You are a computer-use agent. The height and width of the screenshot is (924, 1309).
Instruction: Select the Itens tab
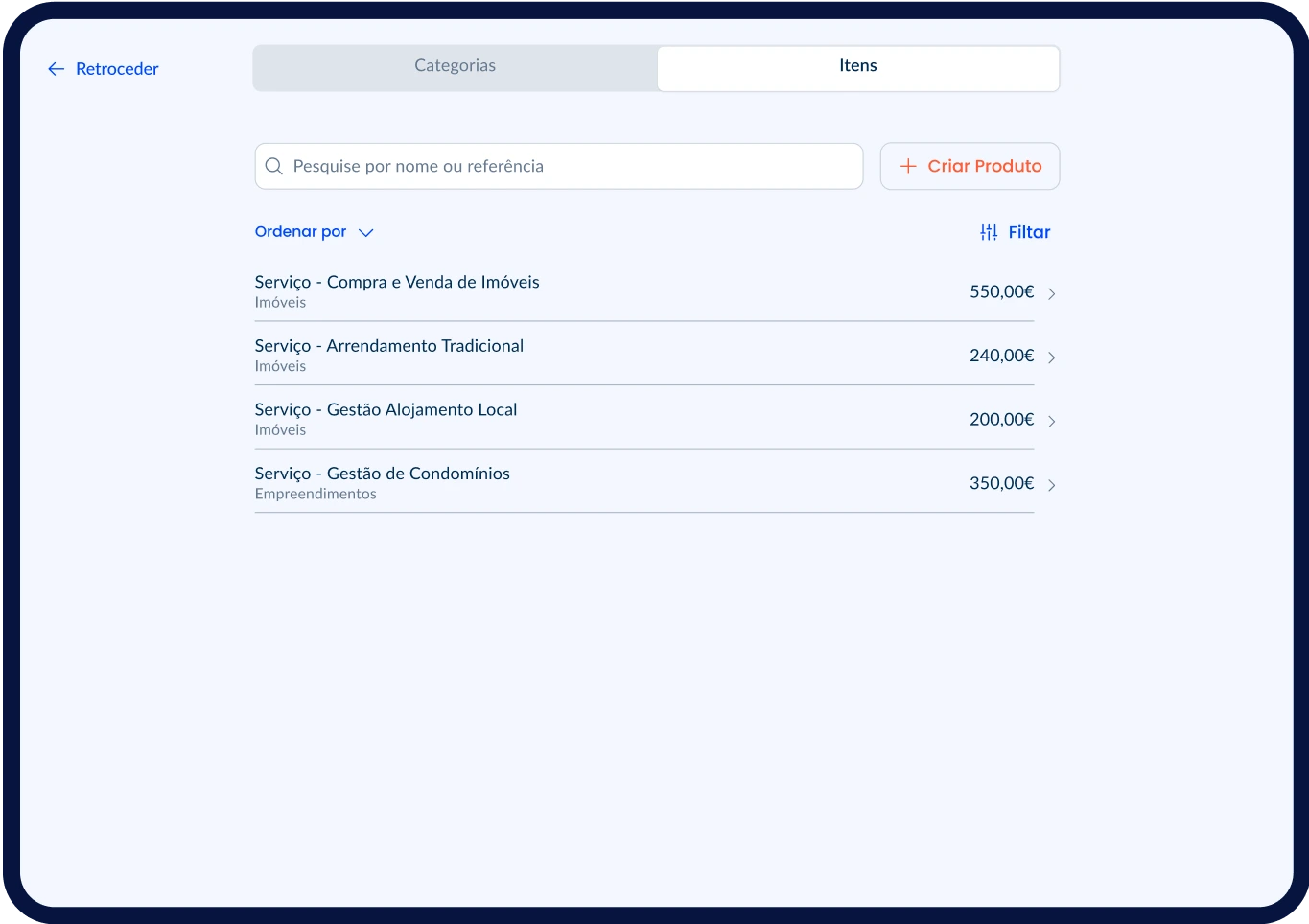pos(857,66)
